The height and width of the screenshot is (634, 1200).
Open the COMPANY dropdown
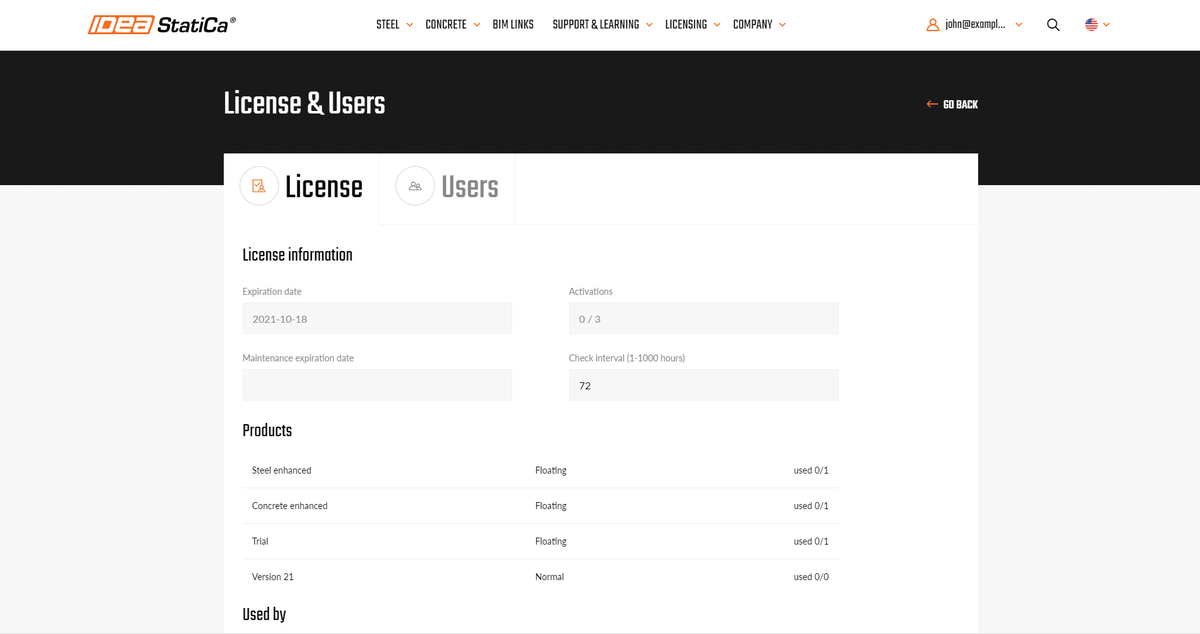(x=753, y=24)
